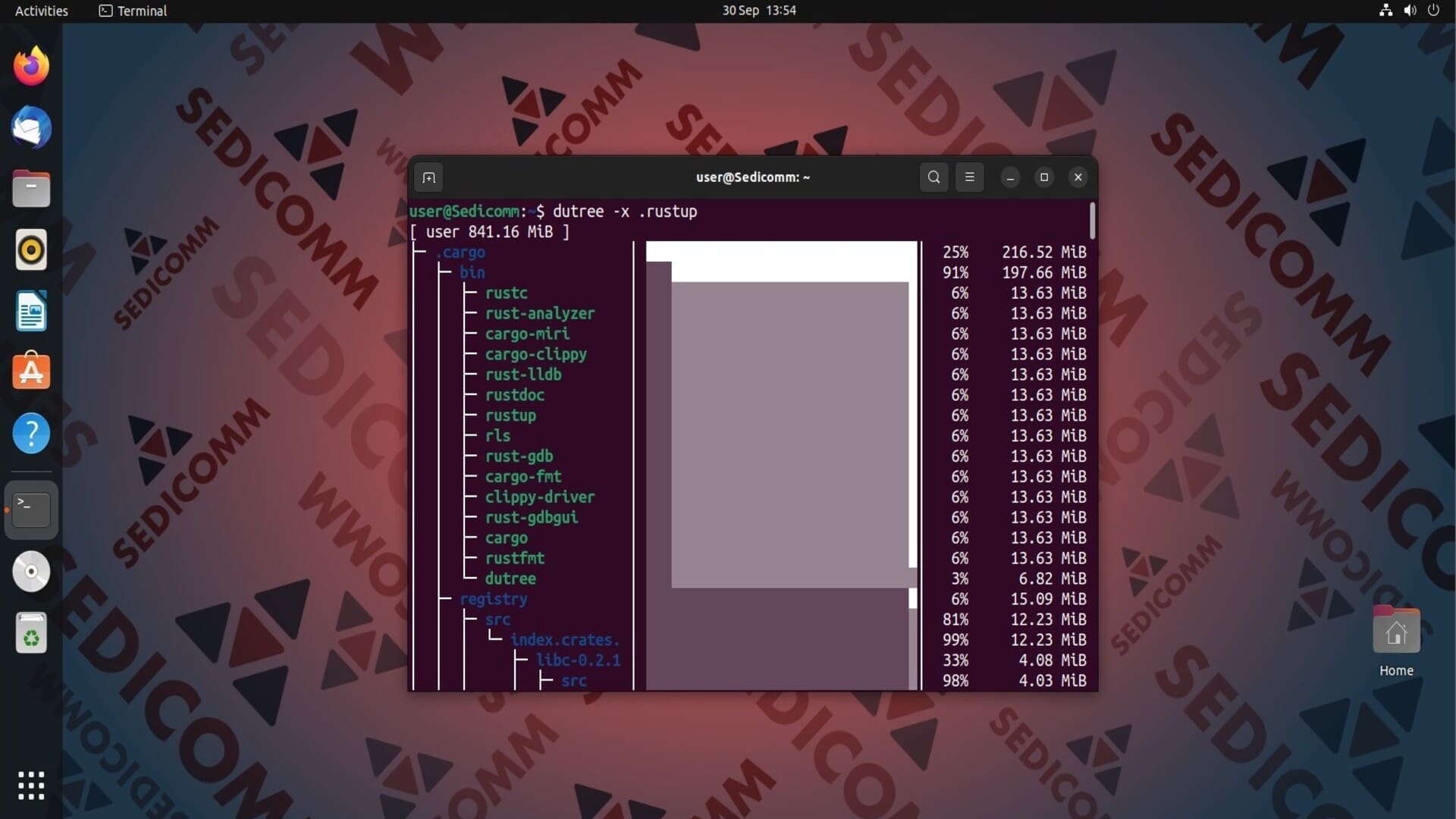This screenshot has height=819, width=1456.
Task: Click the rust-analyzer entry
Action: pos(539,313)
